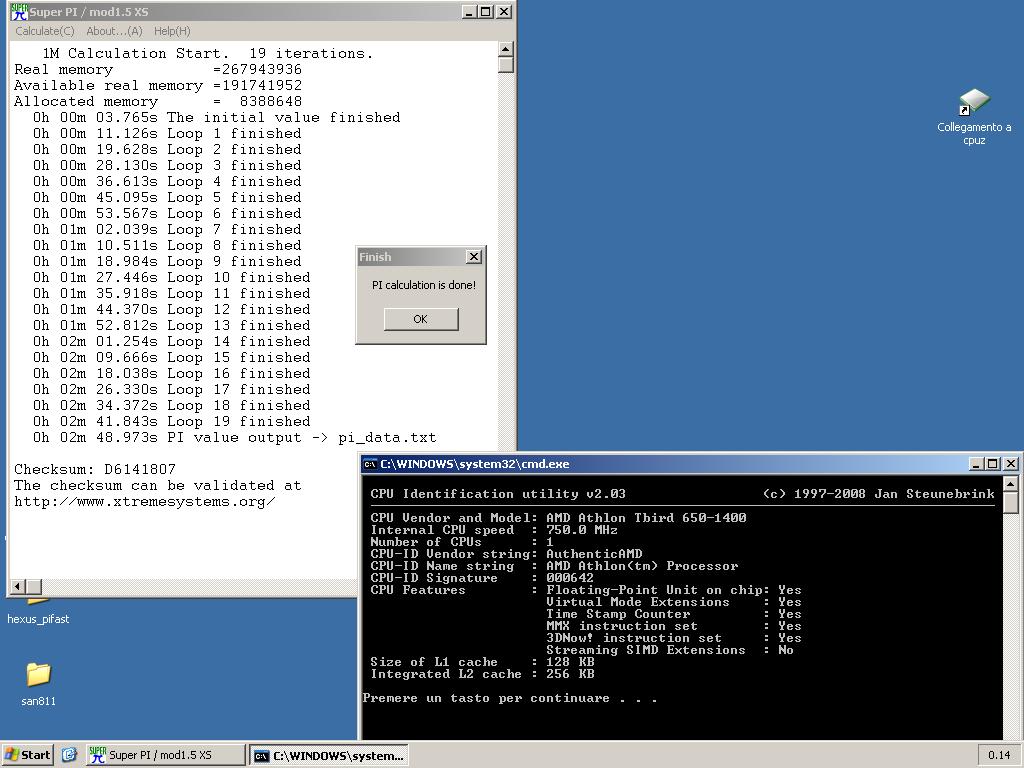This screenshot has height=768, width=1024.
Task: Click the http://www.xtremesystems.org/ text
Action: coord(144,502)
